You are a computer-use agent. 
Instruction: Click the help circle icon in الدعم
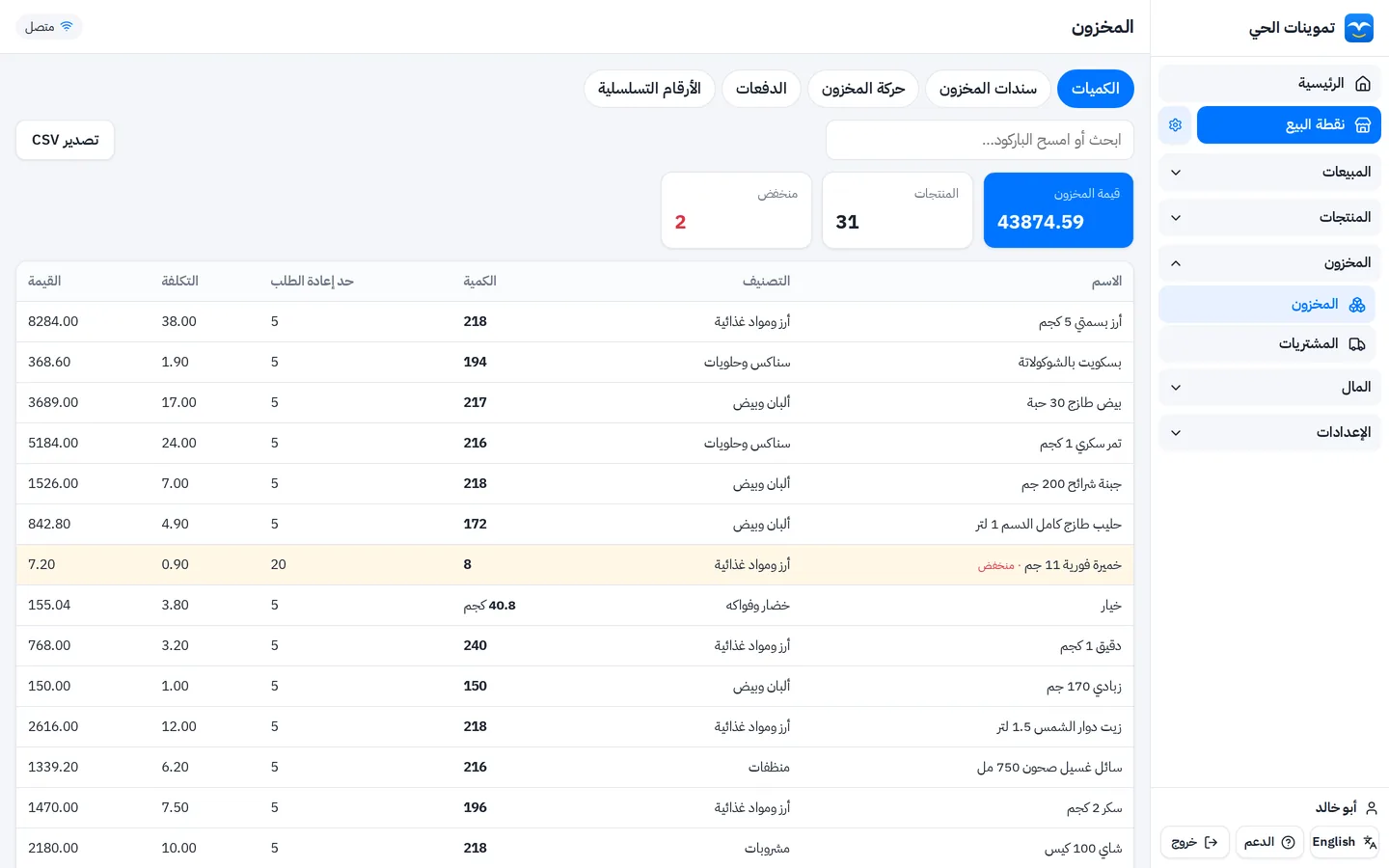tap(1288, 843)
